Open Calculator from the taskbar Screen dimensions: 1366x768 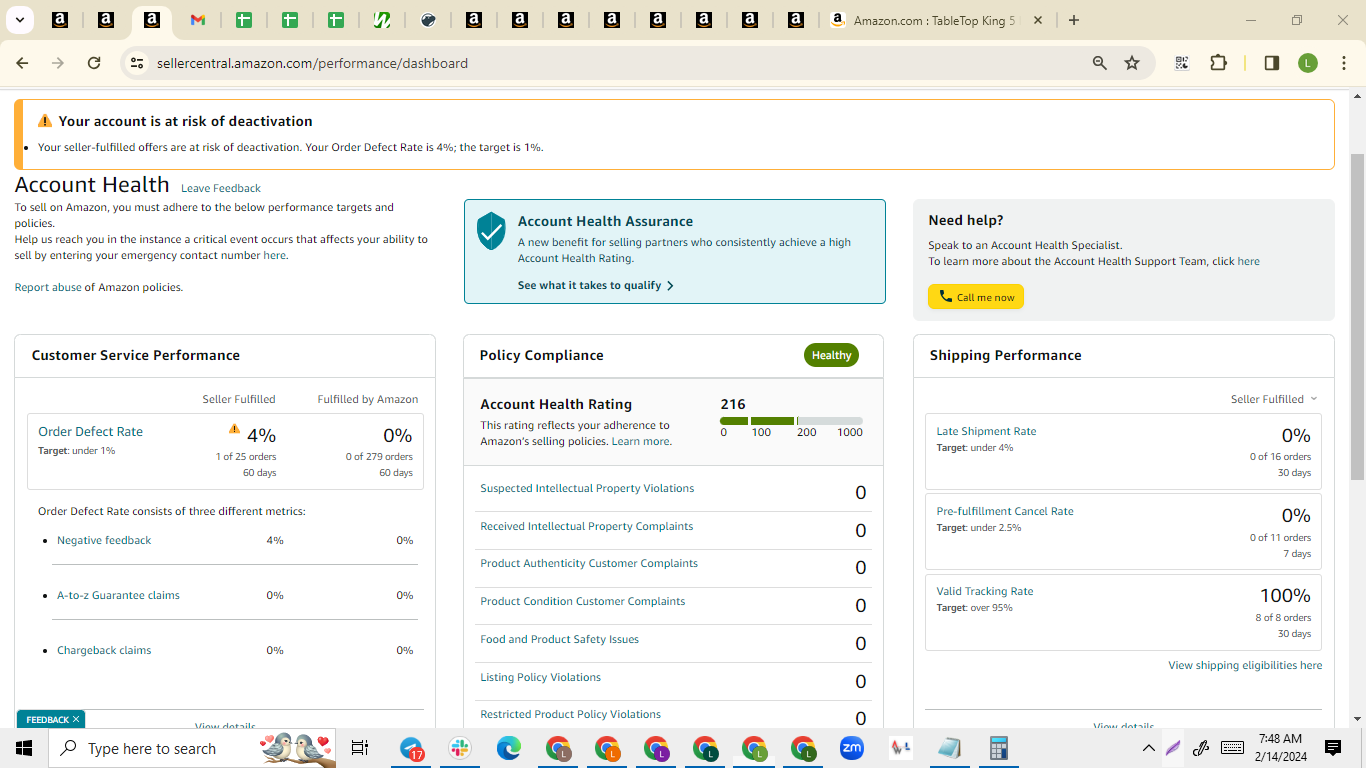(x=998, y=748)
